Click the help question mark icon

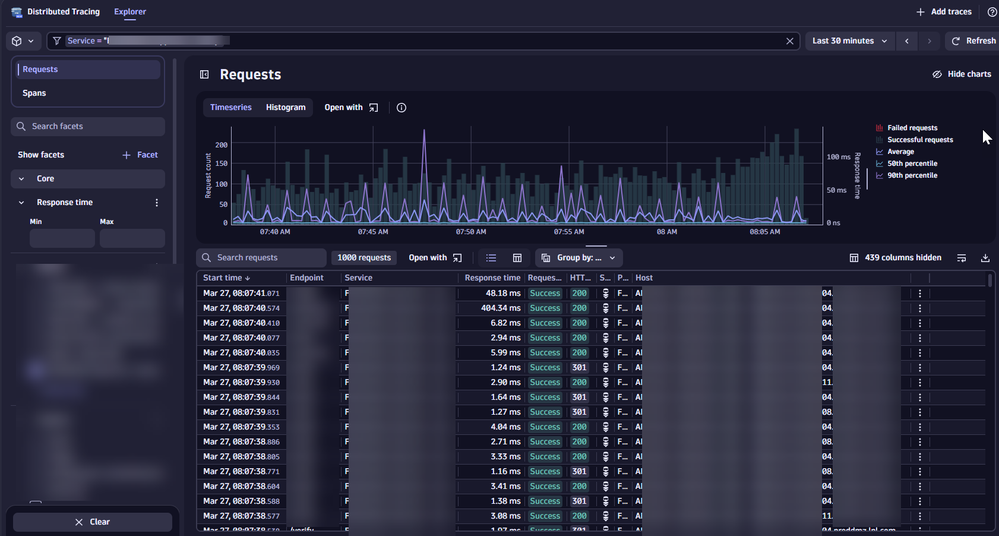click(990, 12)
